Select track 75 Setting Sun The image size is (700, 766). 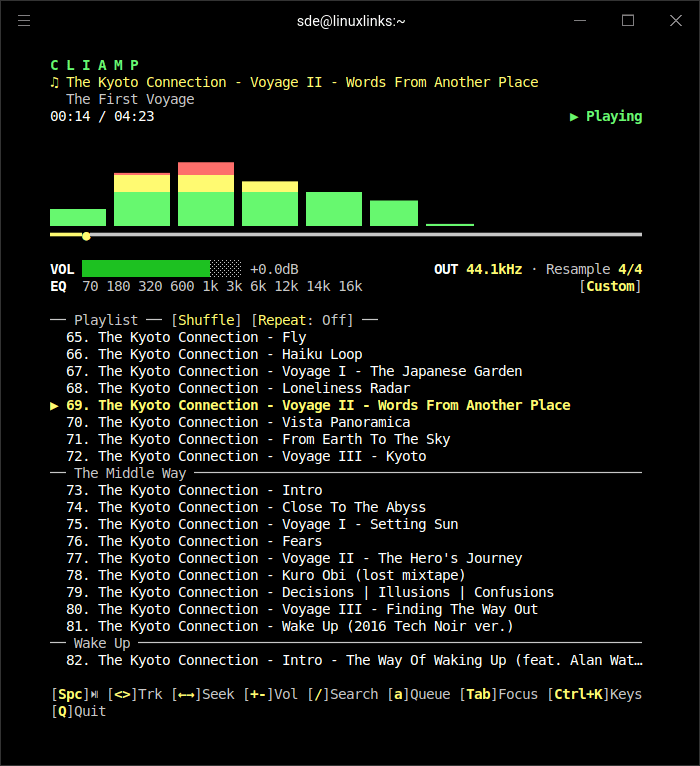(x=262, y=524)
